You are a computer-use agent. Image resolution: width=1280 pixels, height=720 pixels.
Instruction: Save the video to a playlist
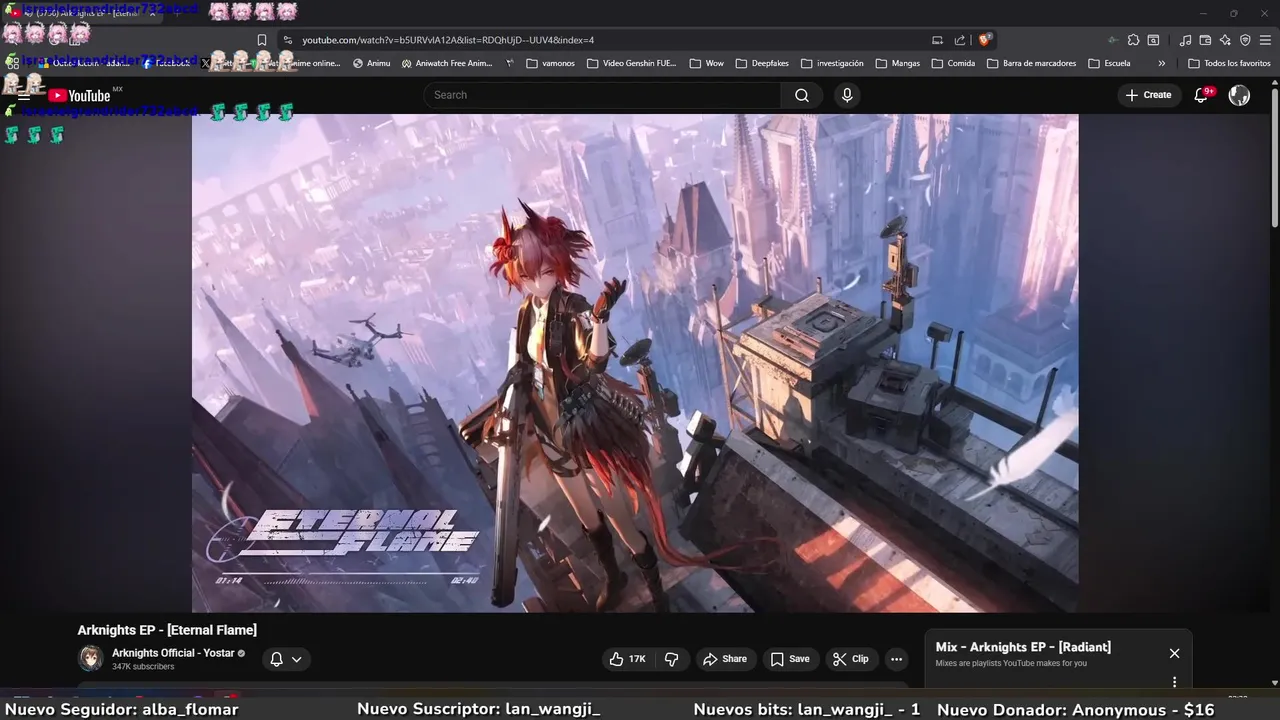click(790, 659)
